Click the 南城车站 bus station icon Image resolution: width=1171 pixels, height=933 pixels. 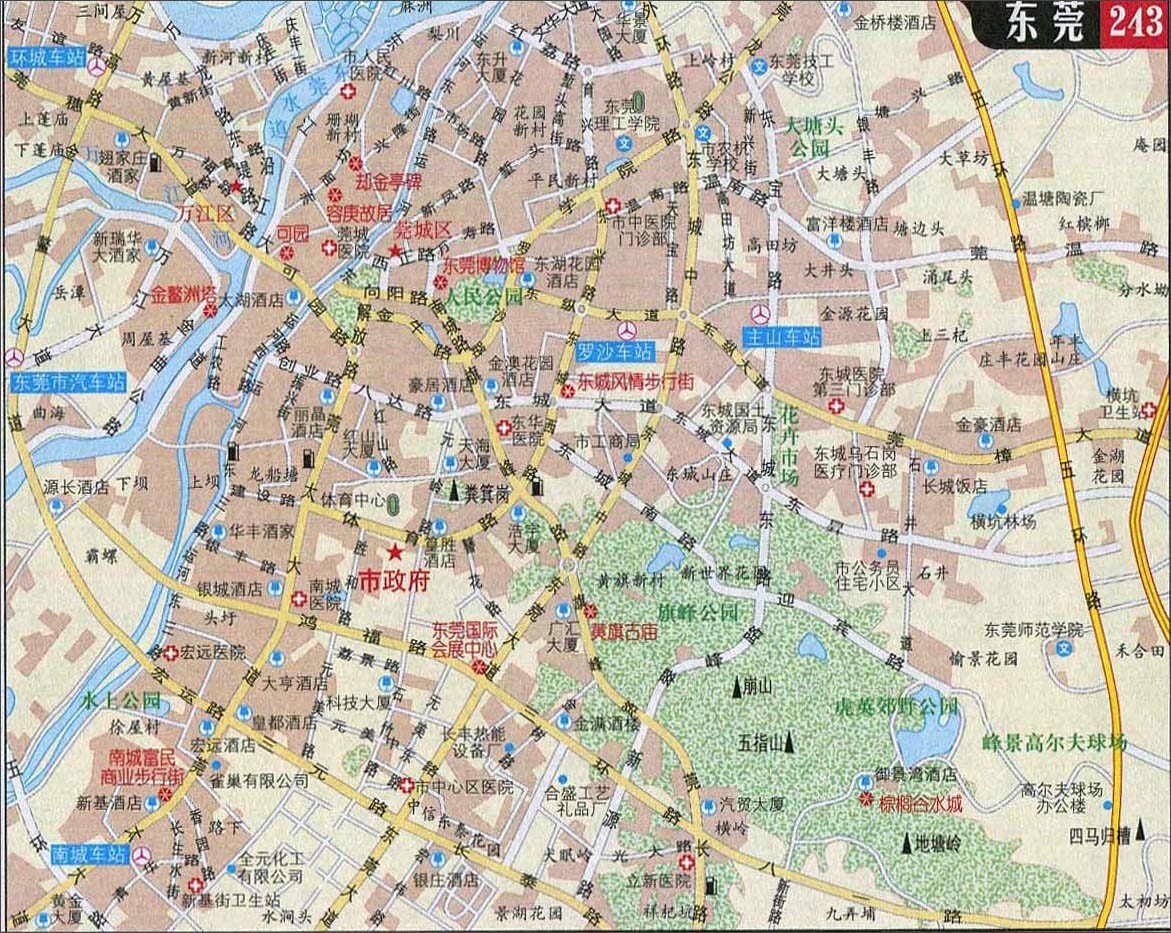coord(145,855)
